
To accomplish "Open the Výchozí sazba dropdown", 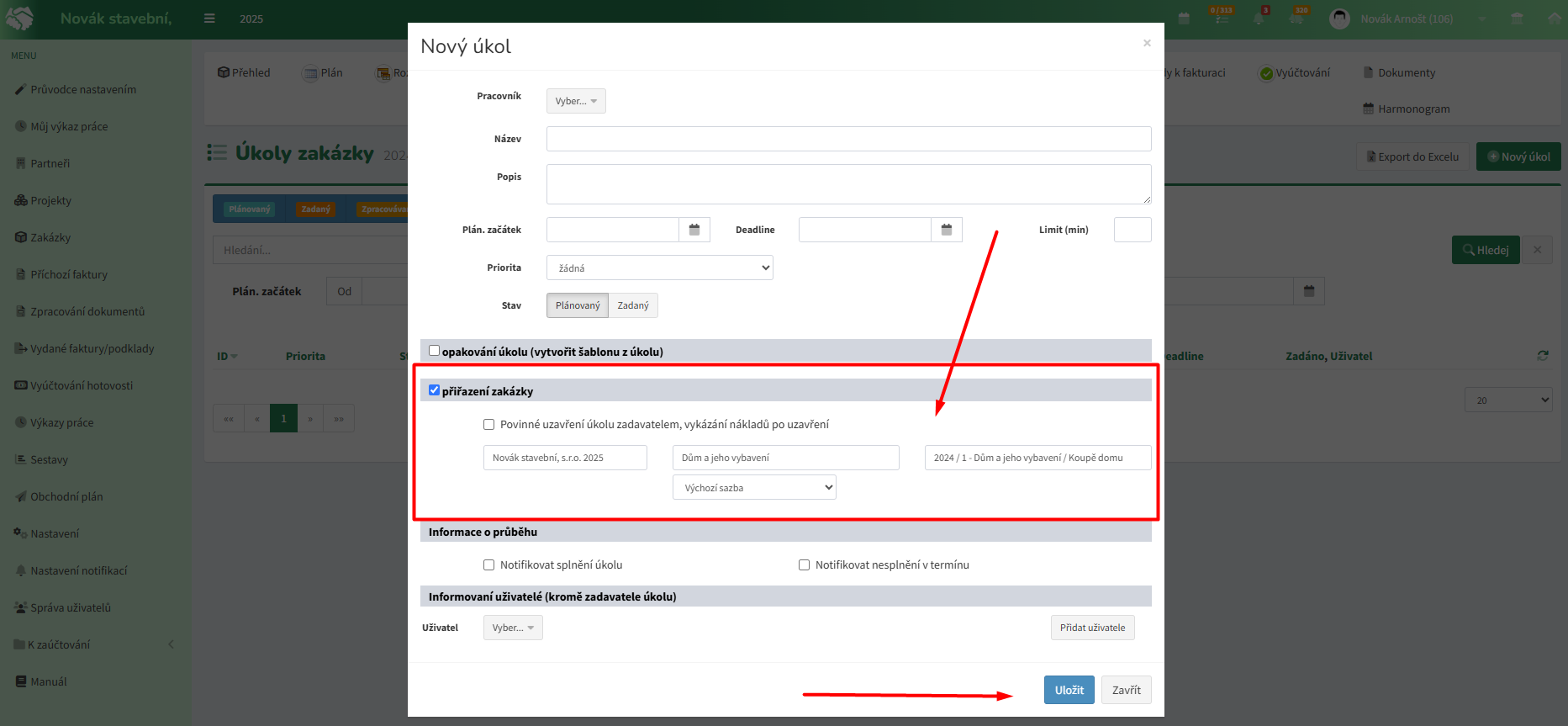I will [754, 487].
